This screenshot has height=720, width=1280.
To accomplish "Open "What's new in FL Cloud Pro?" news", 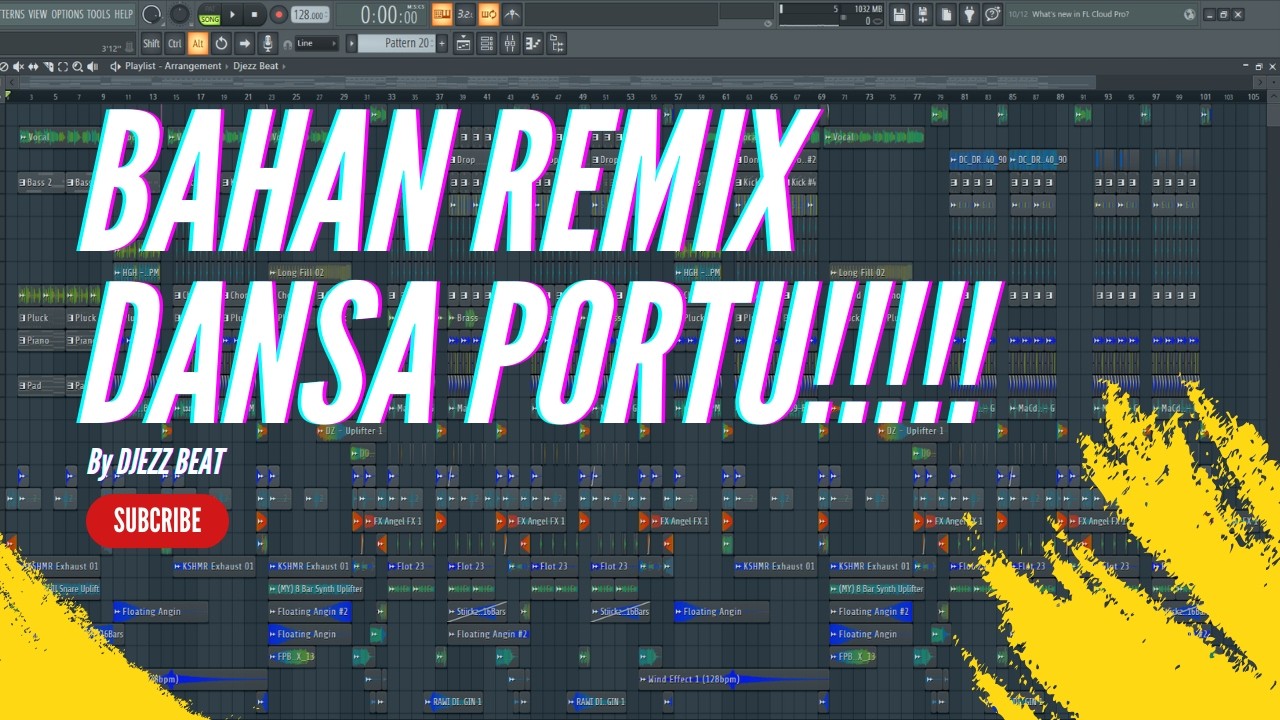I will 1080,14.
